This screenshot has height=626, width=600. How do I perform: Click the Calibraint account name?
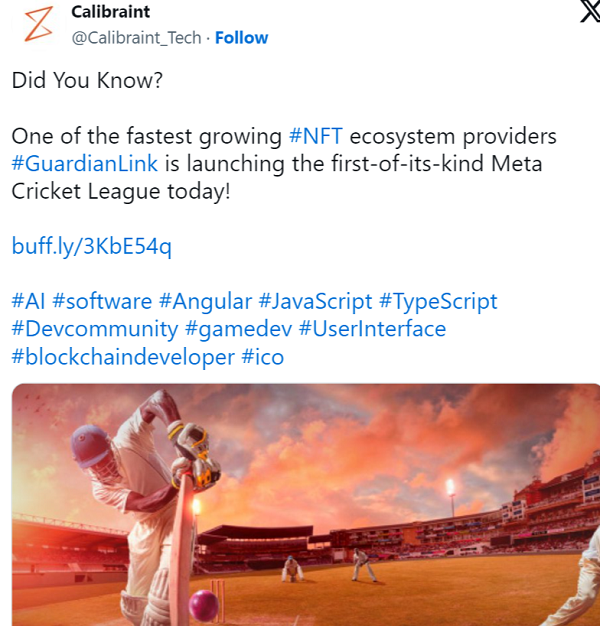111,12
